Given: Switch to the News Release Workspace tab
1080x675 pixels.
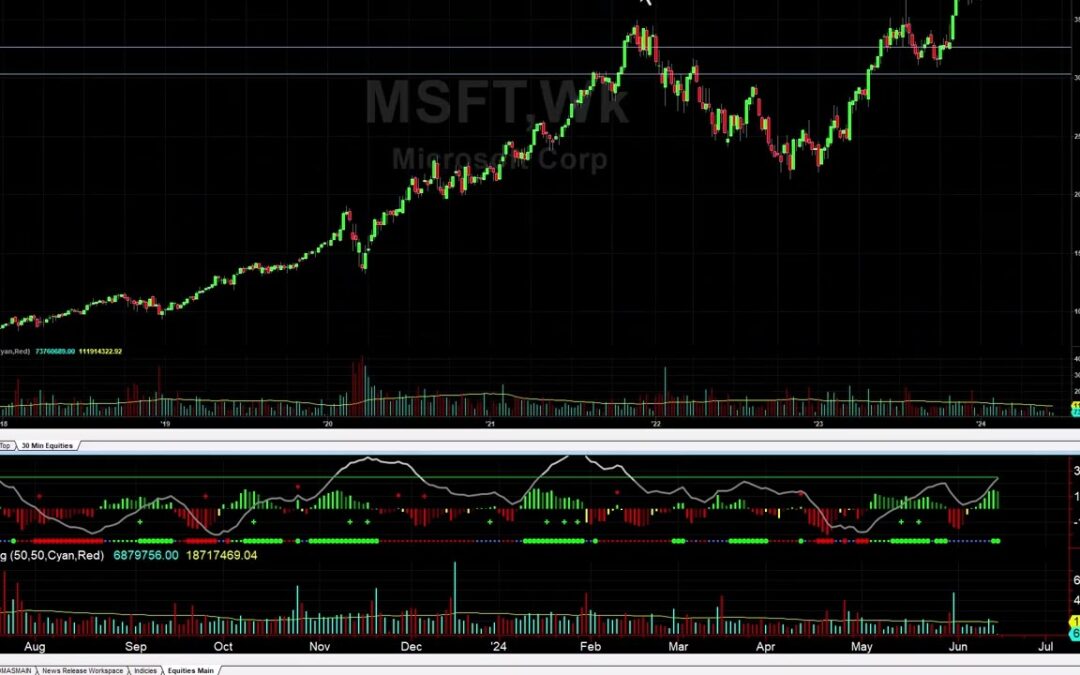Looking at the screenshot, I should pyautogui.click(x=83, y=670).
